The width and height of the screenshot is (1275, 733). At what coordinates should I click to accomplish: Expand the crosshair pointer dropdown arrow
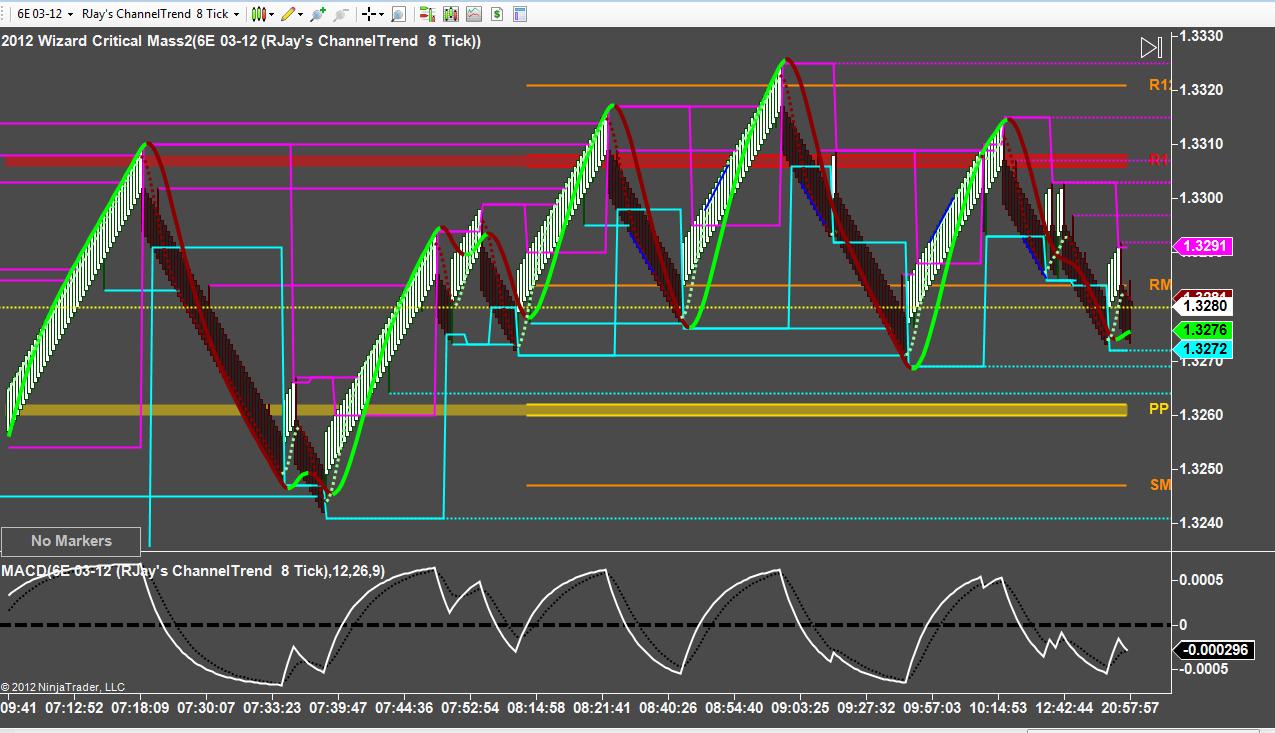(x=382, y=14)
